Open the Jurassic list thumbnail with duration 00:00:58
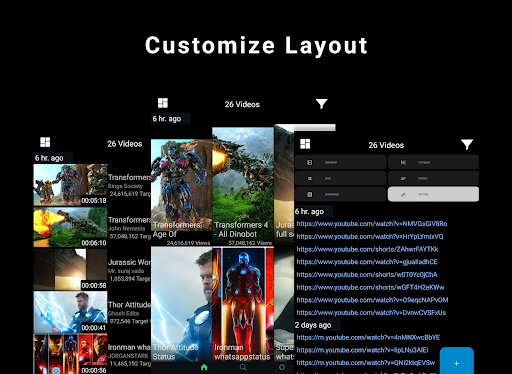Viewport: 512px width, 374px height. [x=70, y=269]
